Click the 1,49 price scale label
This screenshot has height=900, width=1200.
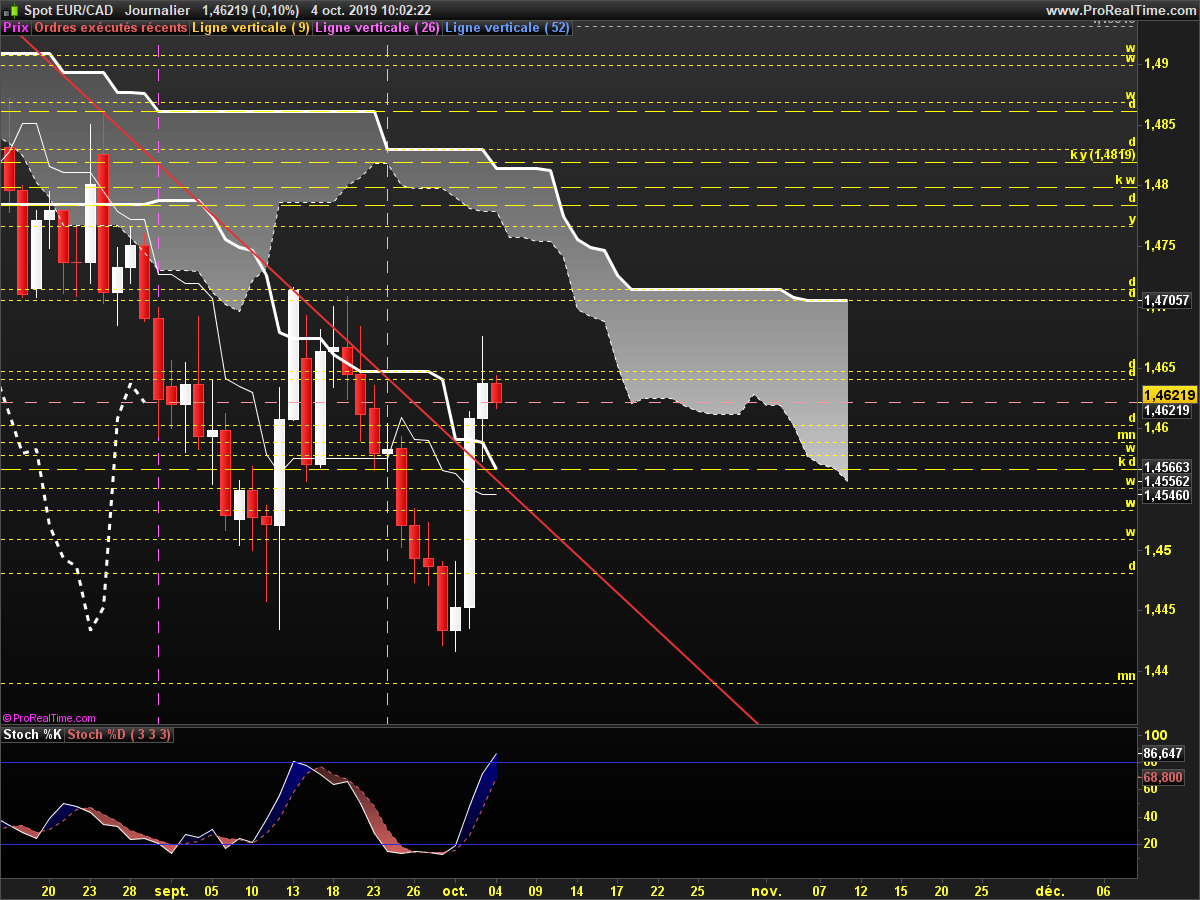click(x=1155, y=63)
